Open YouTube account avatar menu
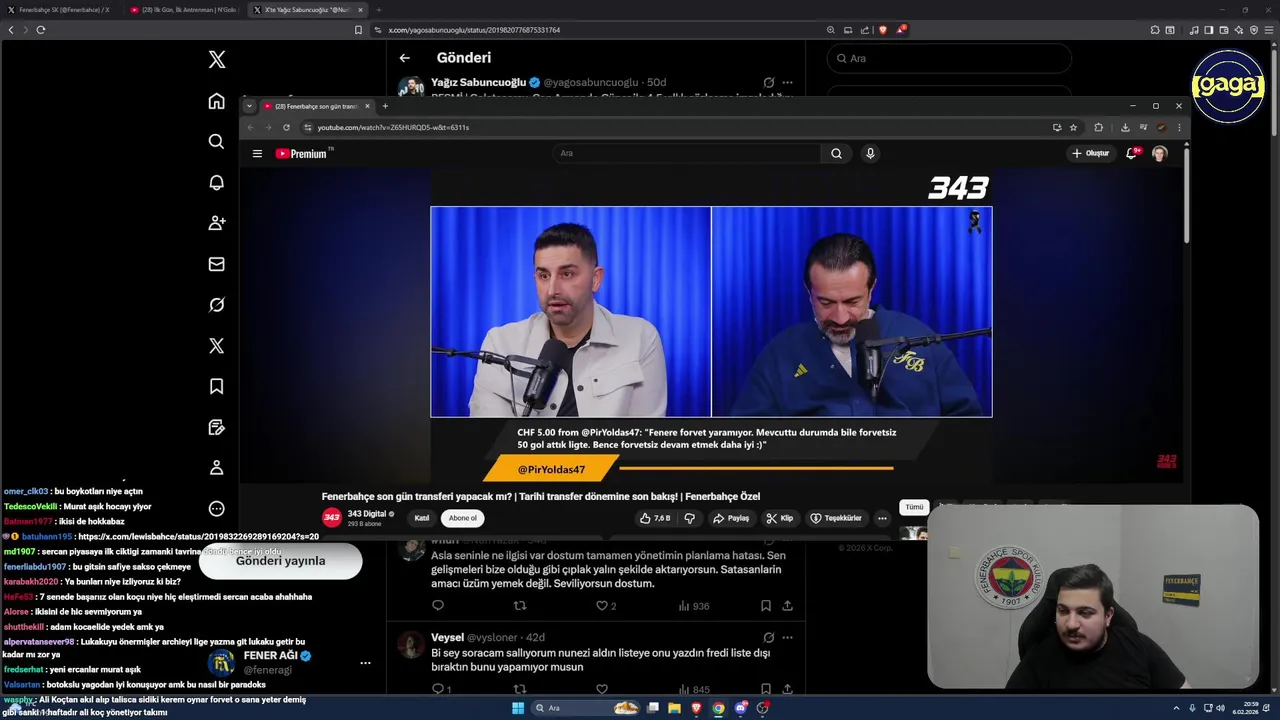 (1160, 154)
